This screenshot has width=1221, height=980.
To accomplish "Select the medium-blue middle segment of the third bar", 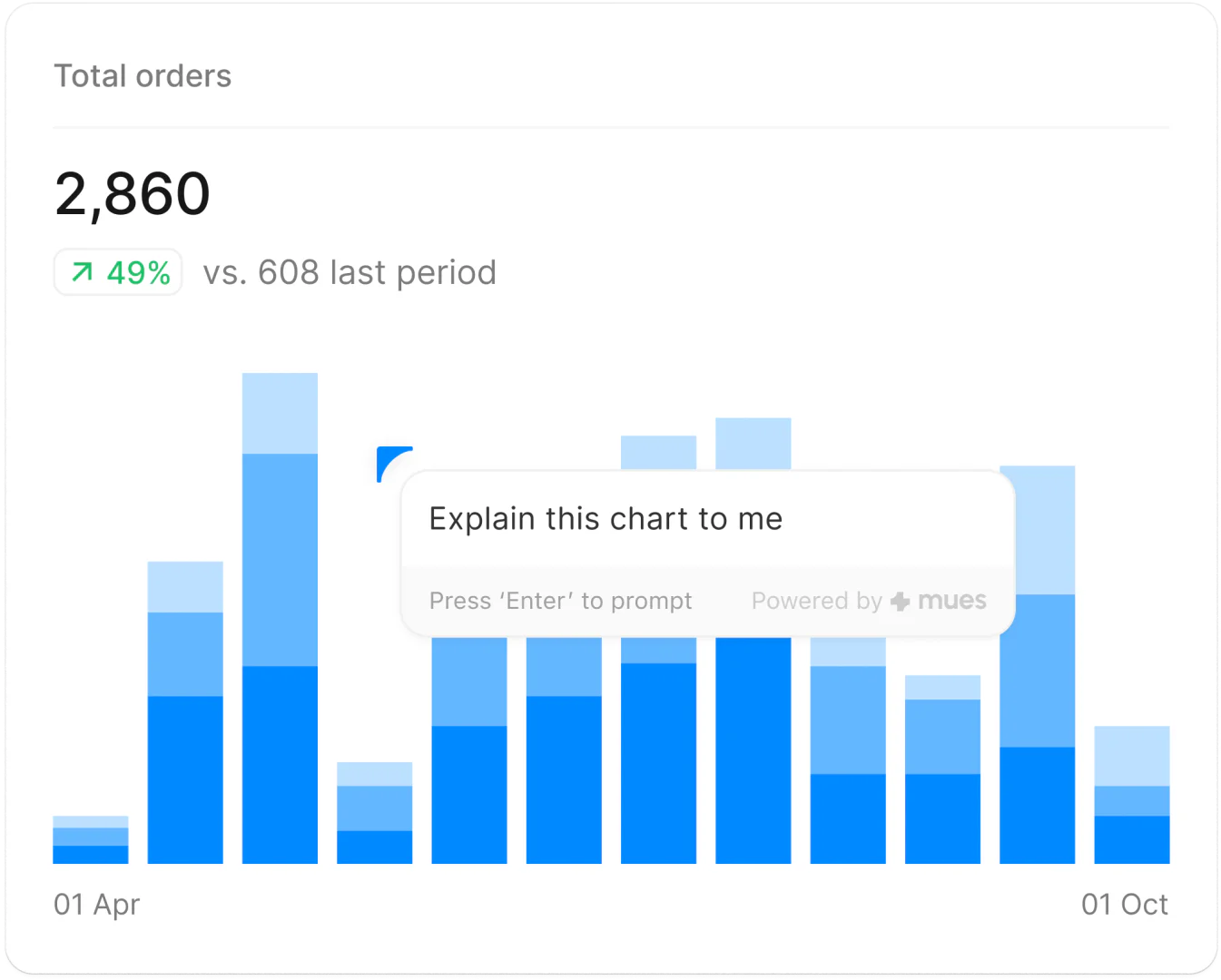I will coord(280,559).
